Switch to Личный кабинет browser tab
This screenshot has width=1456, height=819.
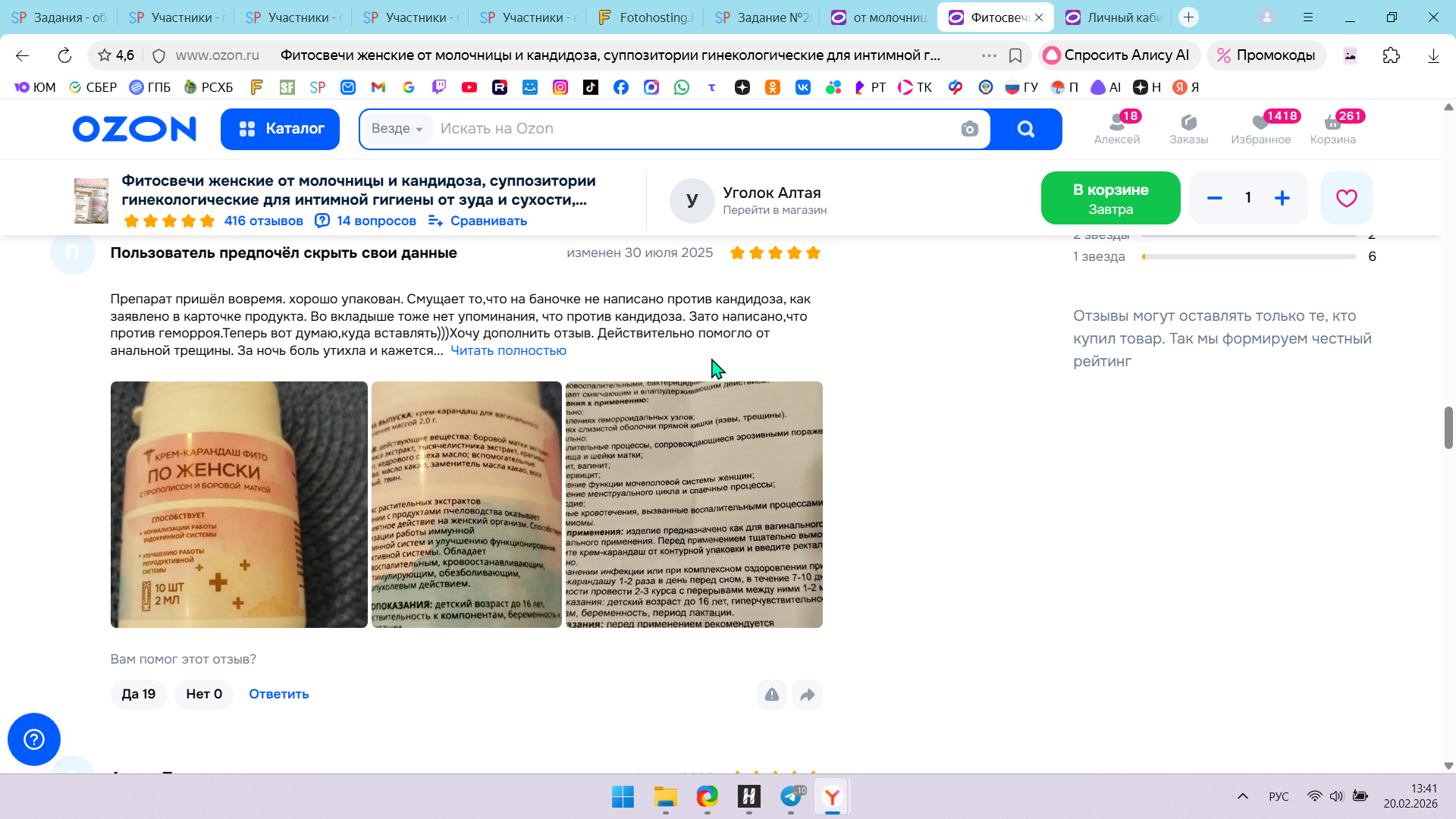point(1115,17)
